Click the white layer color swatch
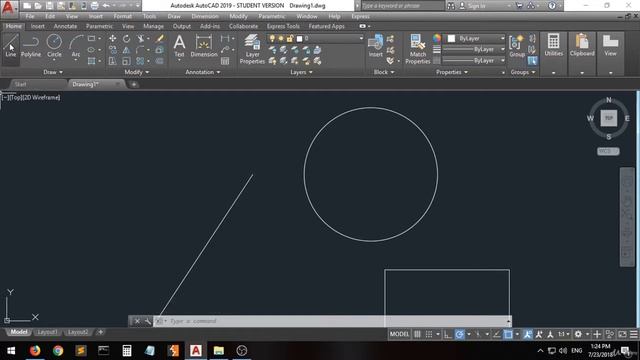Viewport: 640px width, 360px height. [300, 38]
